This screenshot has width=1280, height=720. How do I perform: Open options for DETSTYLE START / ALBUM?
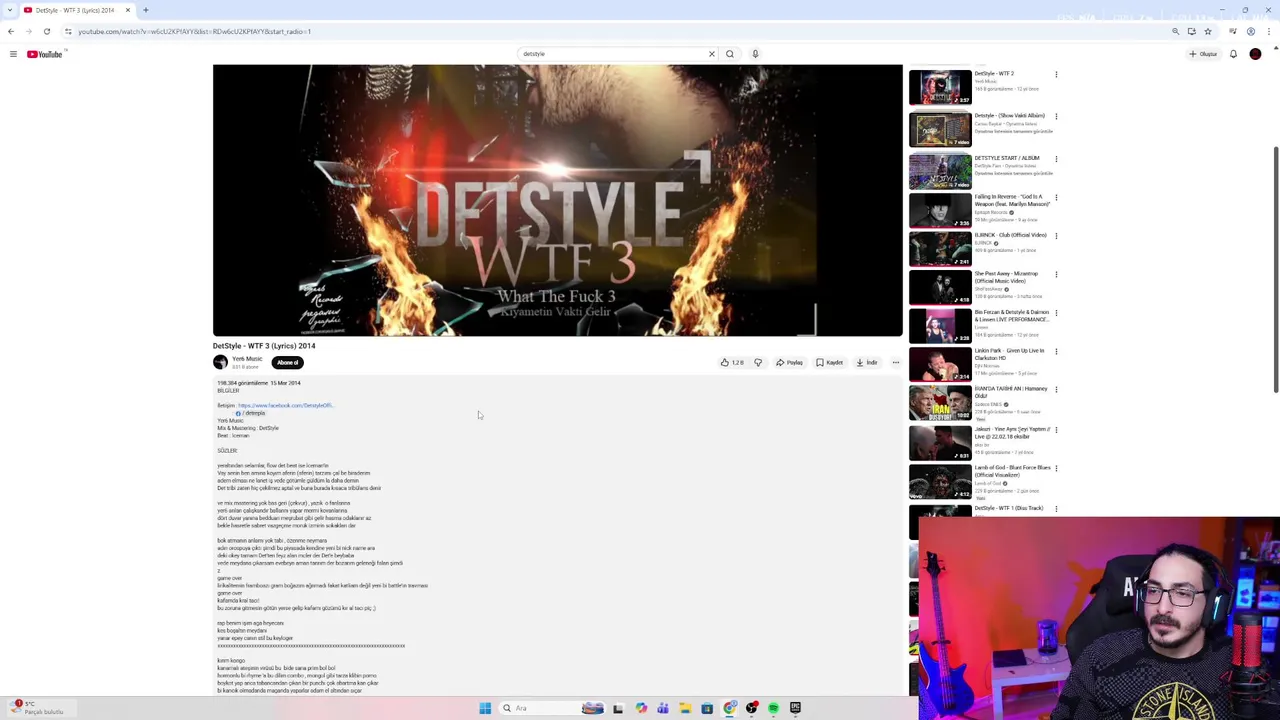point(1056,158)
